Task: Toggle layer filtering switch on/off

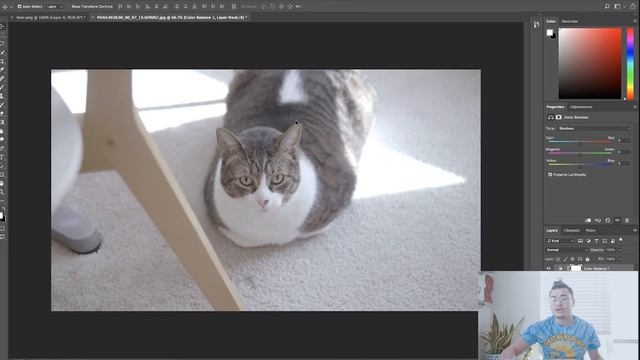Action: pyautogui.click(x=621, y=240)
